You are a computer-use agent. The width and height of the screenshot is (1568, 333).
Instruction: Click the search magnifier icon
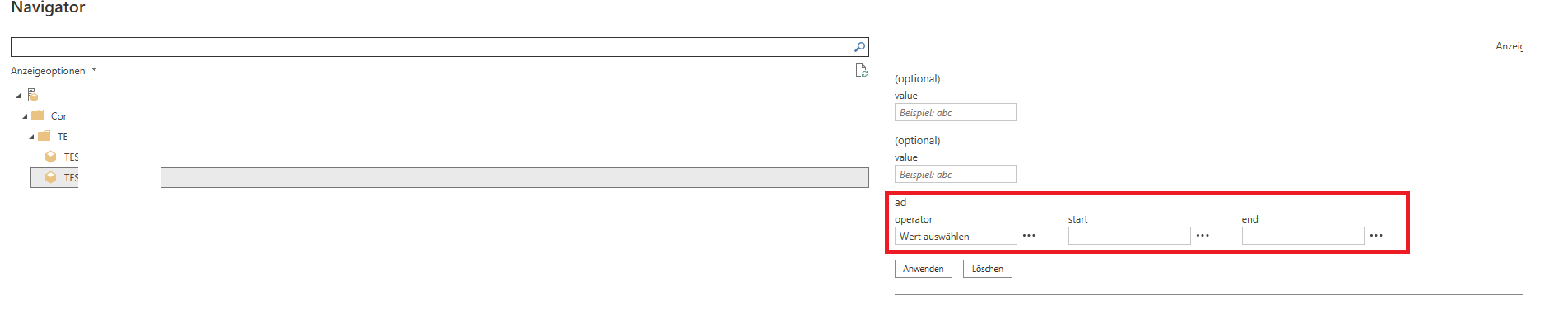pyautogui.click(x=859, y=47)
